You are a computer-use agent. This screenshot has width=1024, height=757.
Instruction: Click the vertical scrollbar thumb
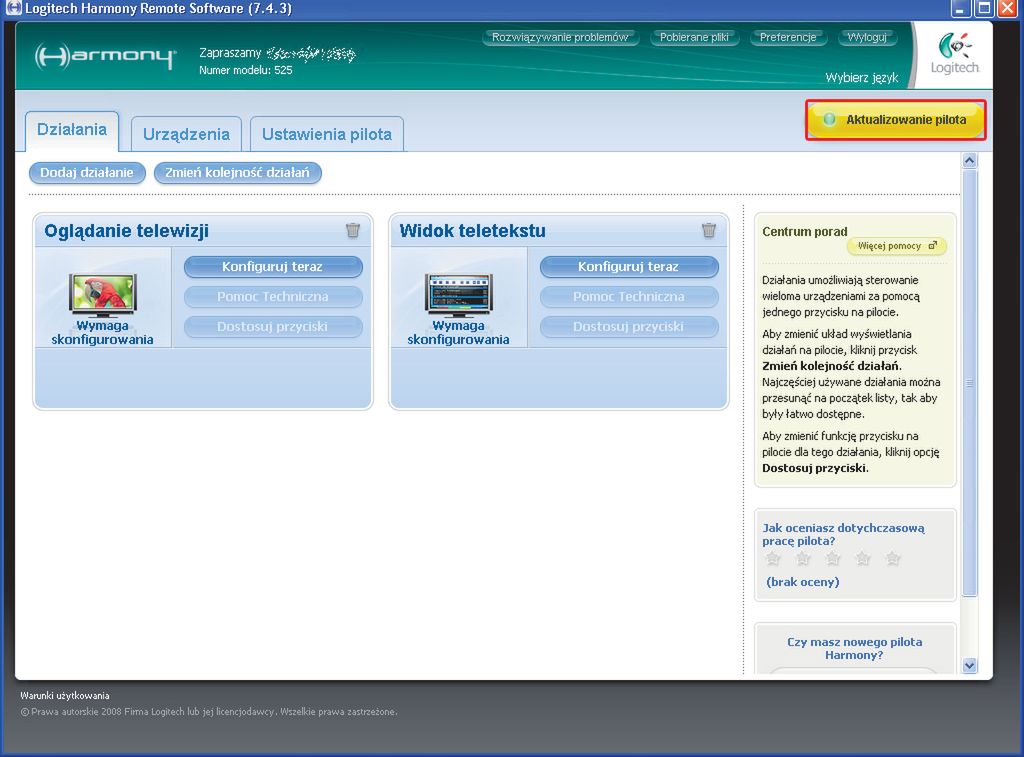coord(969,383)
